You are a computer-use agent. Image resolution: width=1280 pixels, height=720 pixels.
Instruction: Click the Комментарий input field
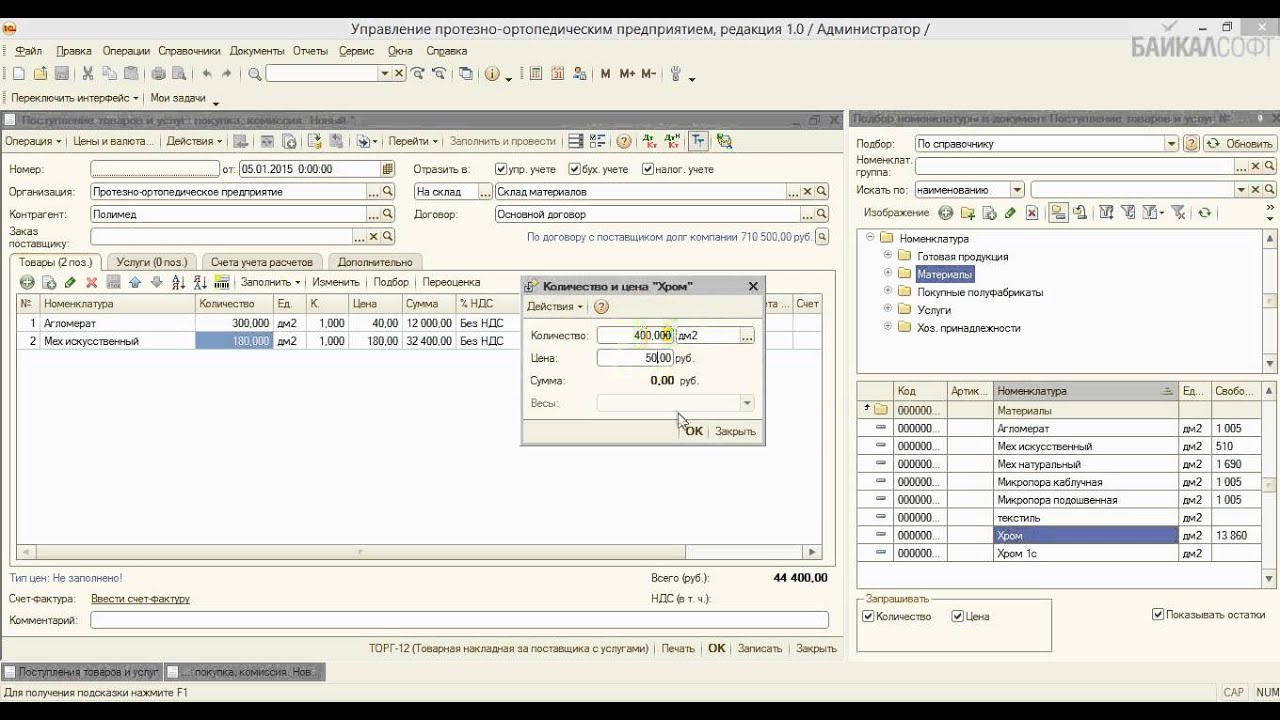[460, 620]
